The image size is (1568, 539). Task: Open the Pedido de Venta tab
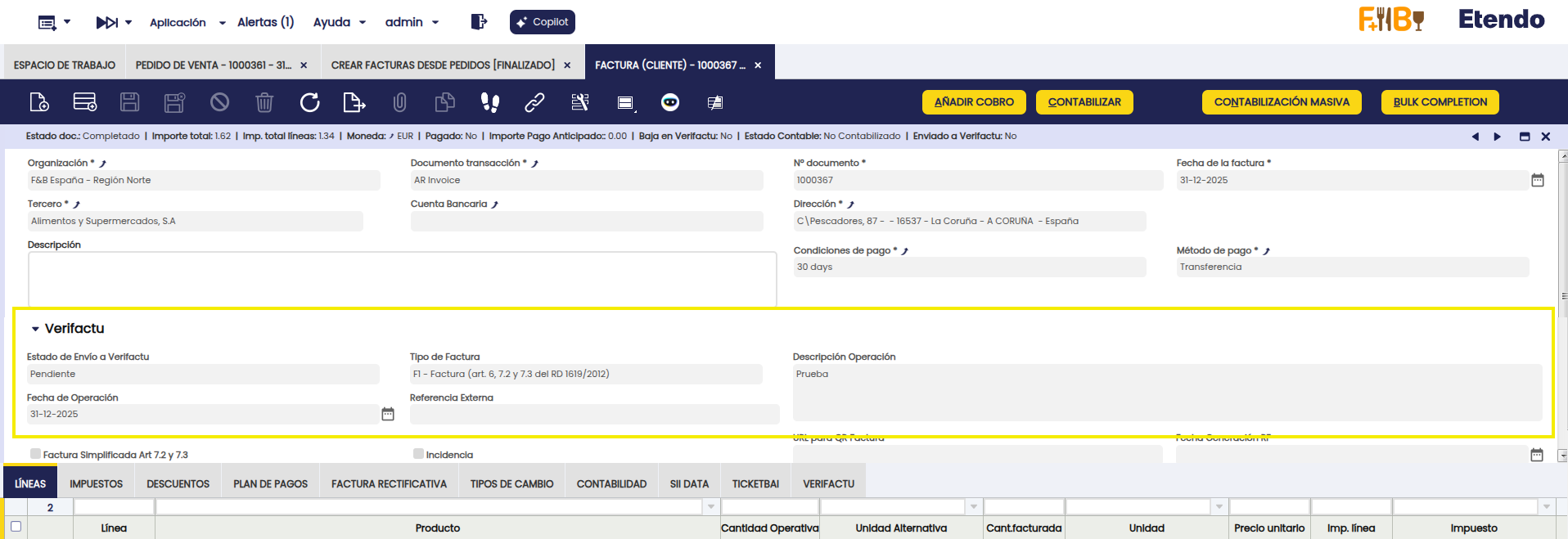click(213, 65)
